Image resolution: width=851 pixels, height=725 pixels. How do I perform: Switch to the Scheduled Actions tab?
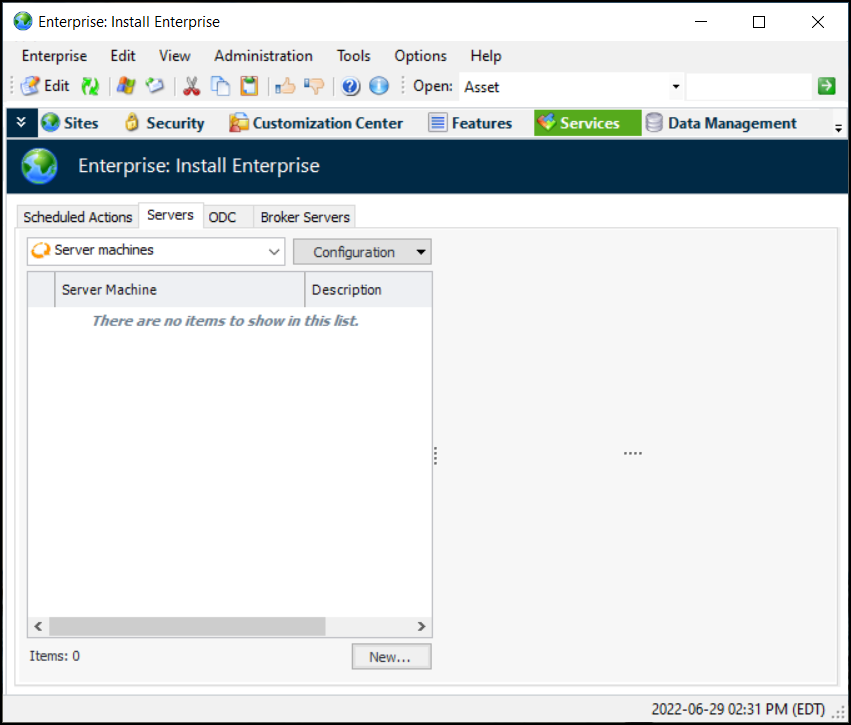[x=78, y=217]
